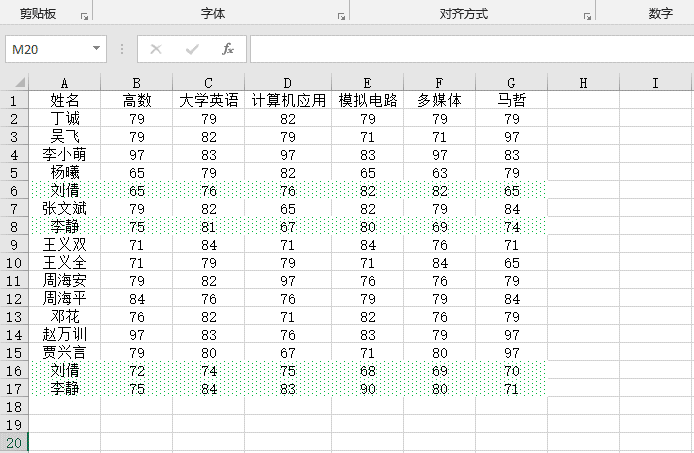Click 马哲 score 70 in row 16
694x453 pixels.
coord(511,371)
